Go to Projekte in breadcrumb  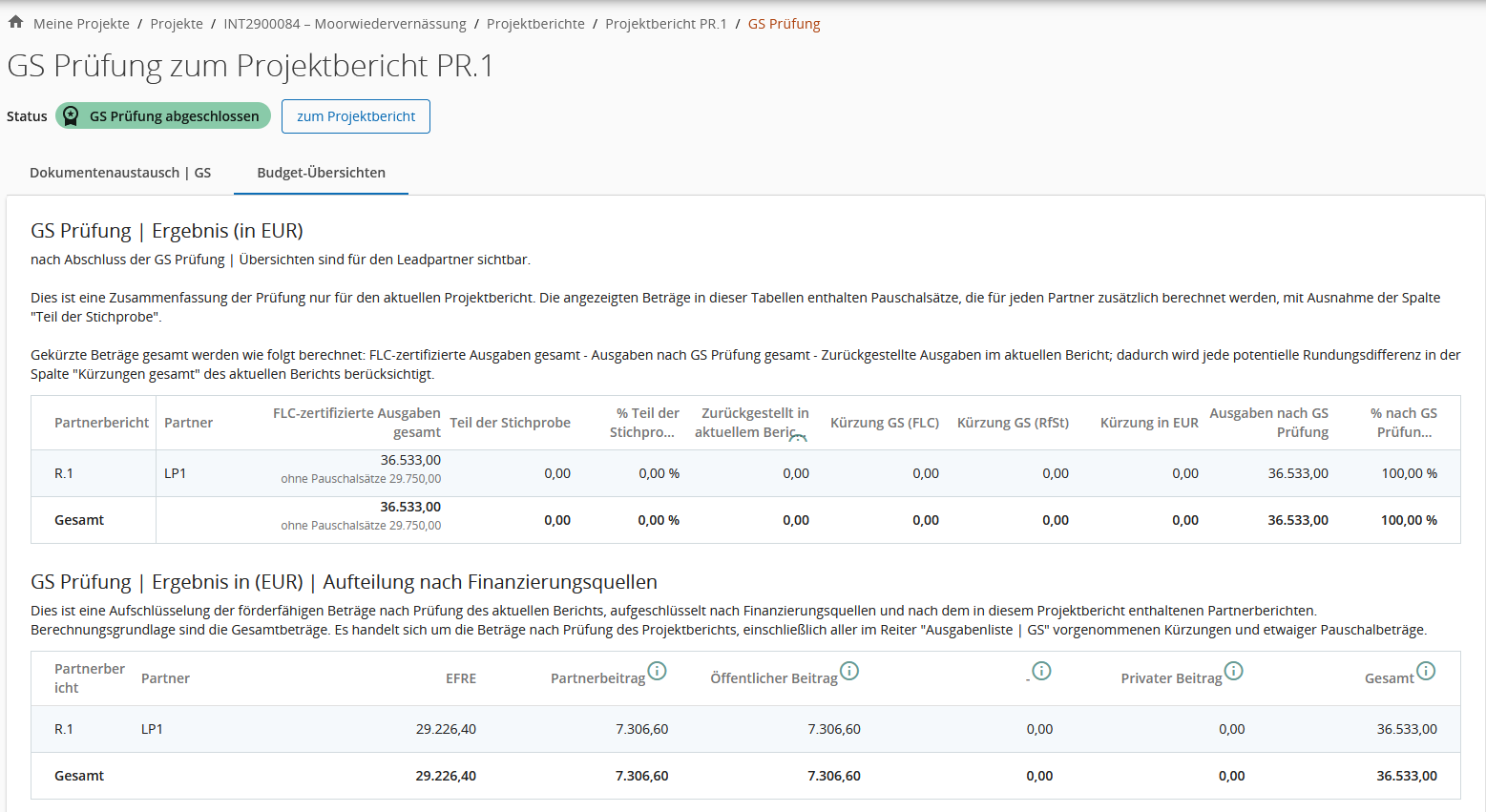pyautogui.click(x=177, y=24)
